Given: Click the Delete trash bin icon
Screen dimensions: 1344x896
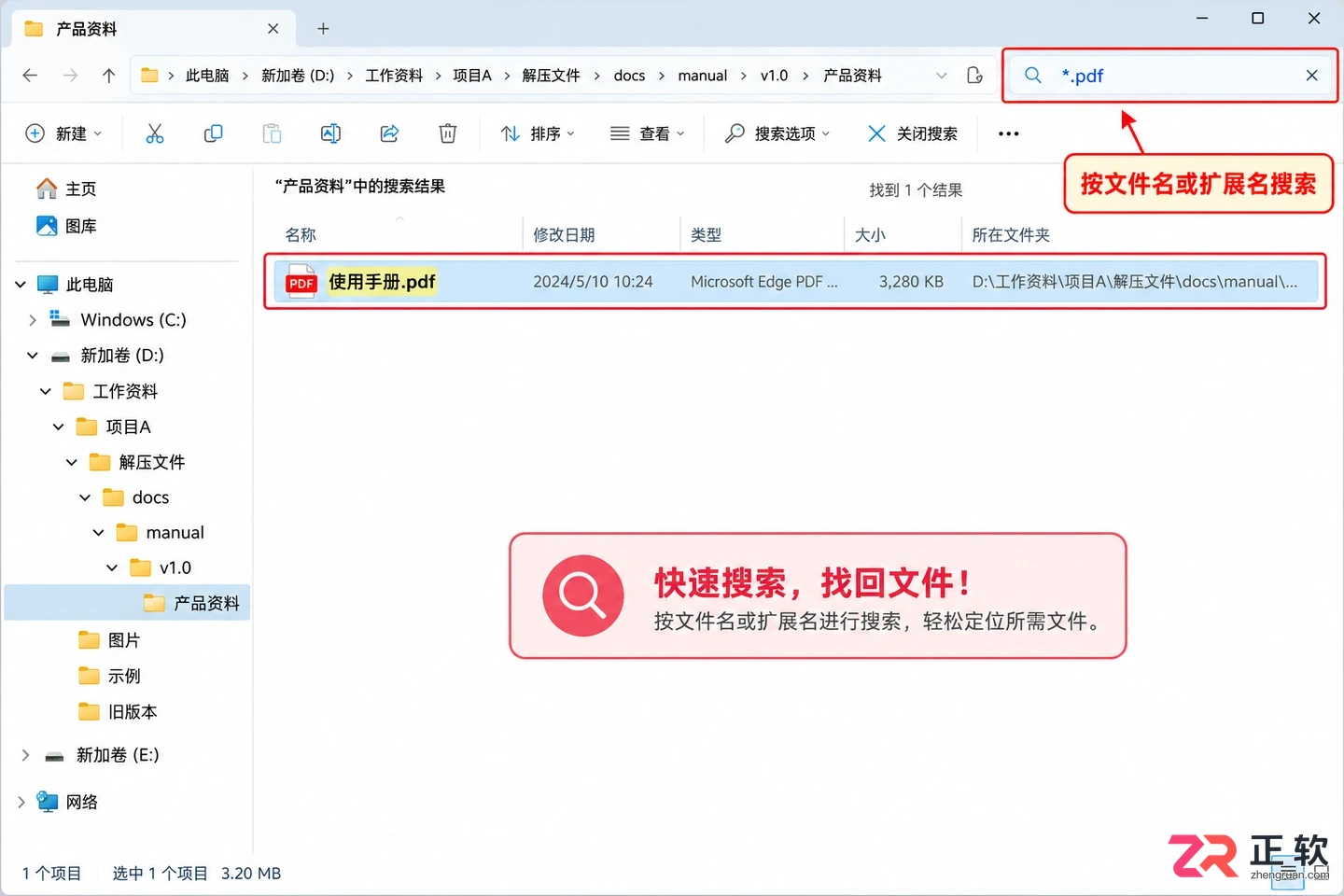Looking at the screenshot, I should (448, 133).
